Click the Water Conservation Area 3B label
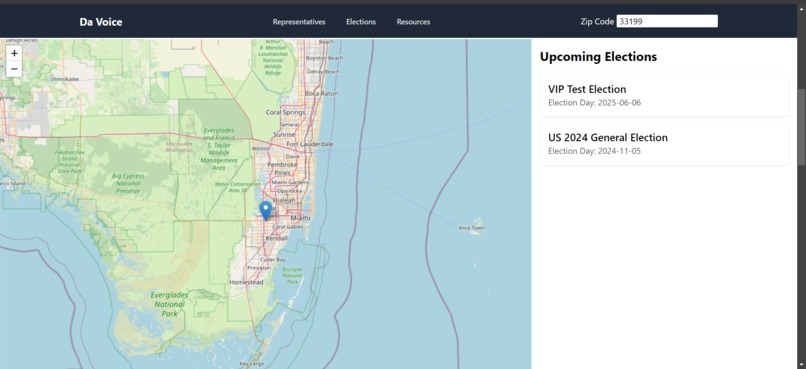Image resolution: width=806 pixels, height=369 pixels. (237, 187)
